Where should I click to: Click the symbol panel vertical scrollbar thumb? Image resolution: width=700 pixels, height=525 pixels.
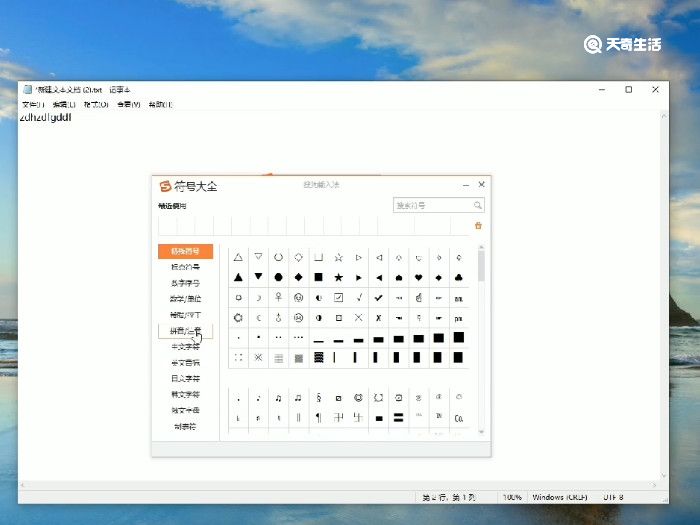[x=481, y=266]
